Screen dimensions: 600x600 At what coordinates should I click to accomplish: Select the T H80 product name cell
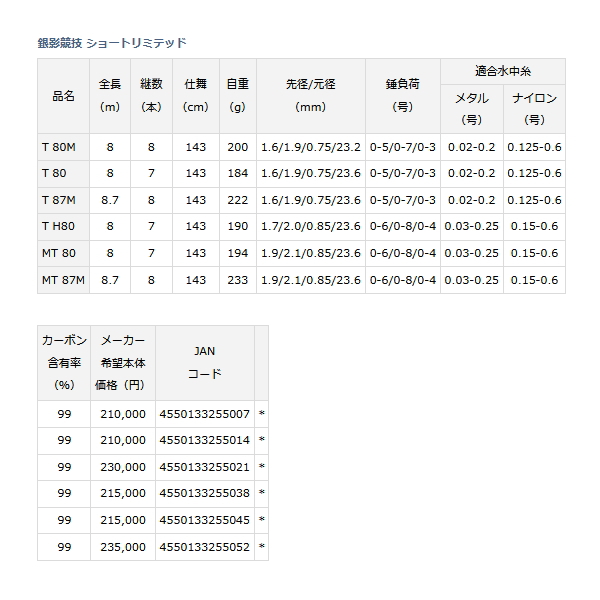(x=64, y=227)
